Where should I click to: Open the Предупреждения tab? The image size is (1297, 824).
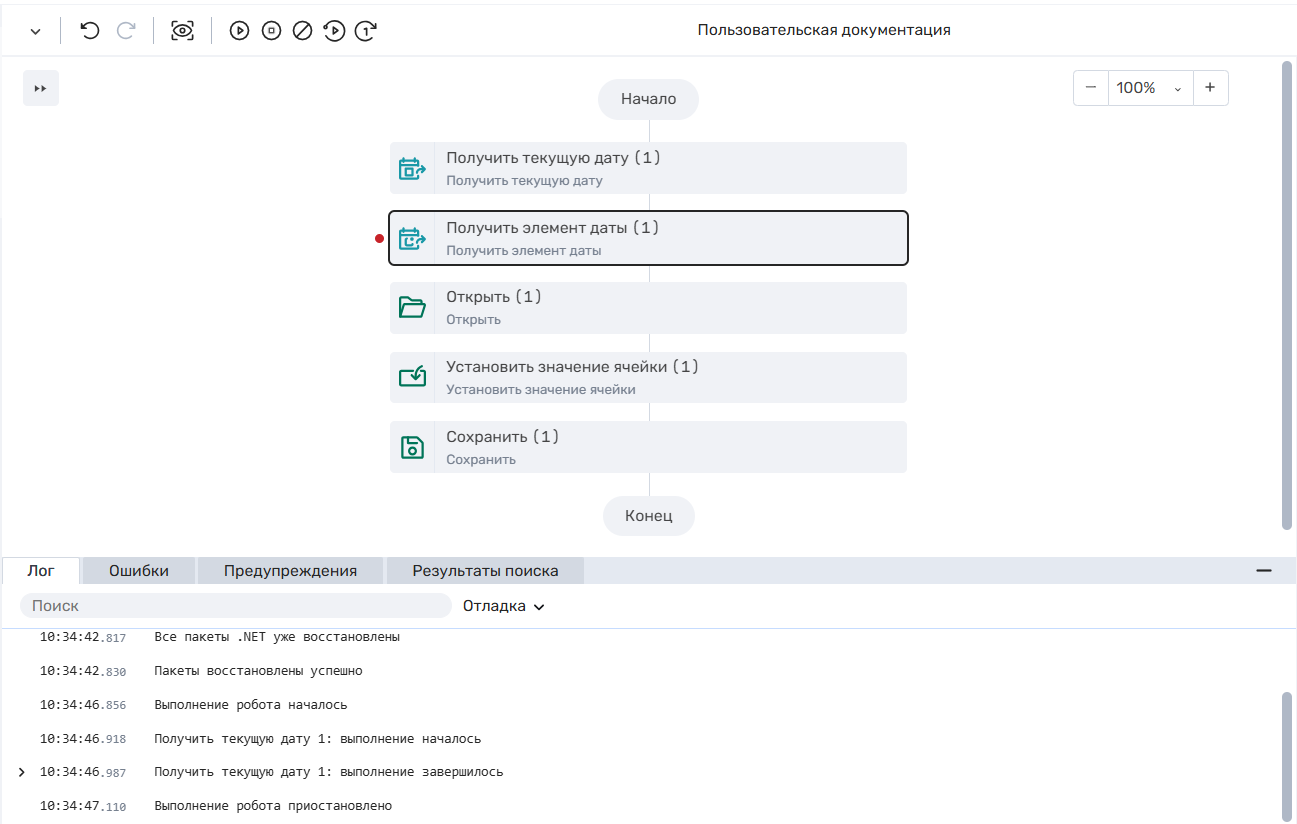pos(290,571)
